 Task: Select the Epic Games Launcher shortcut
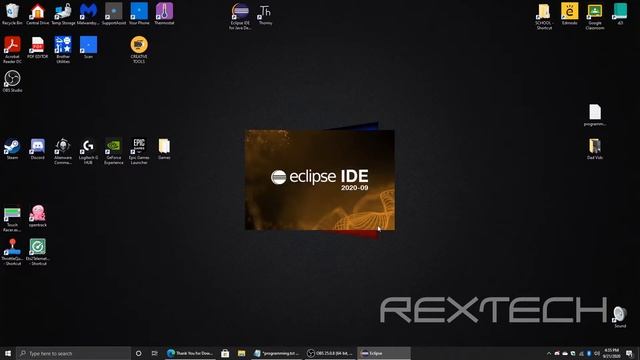coord(139,151)
